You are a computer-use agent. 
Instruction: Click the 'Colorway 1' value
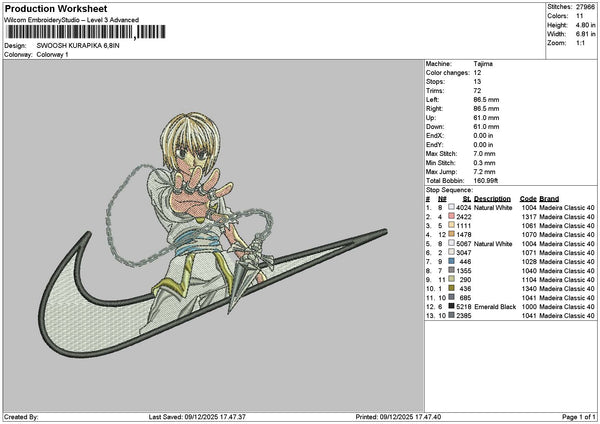[52, 55]
